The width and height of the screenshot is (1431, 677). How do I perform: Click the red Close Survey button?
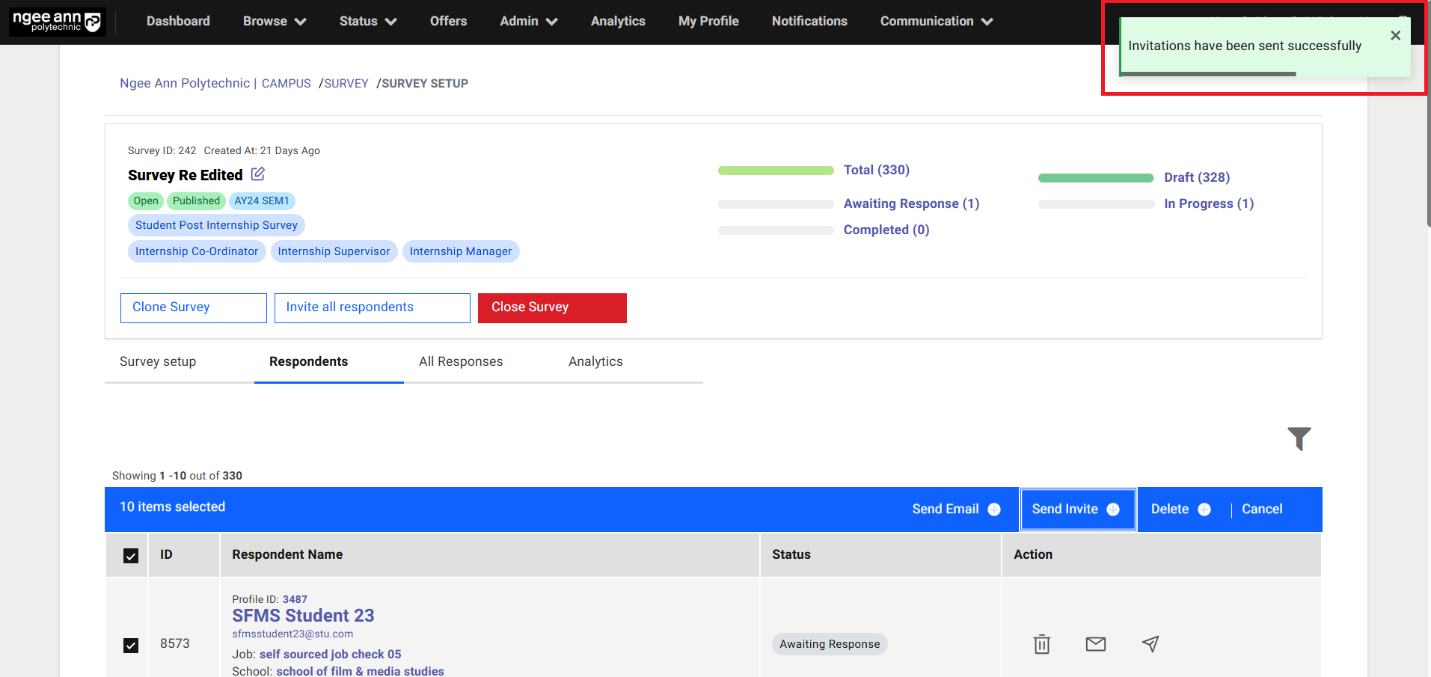(x=552, y=307)
